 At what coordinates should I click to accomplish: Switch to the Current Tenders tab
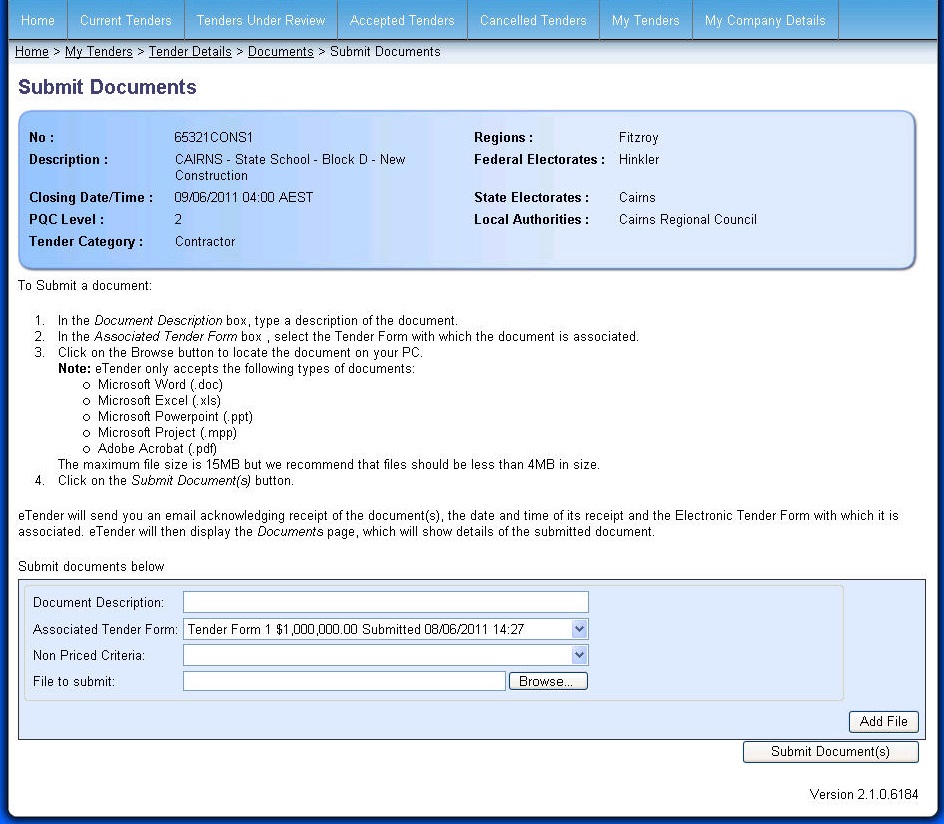pyautogui.click(x=125, y=19)
